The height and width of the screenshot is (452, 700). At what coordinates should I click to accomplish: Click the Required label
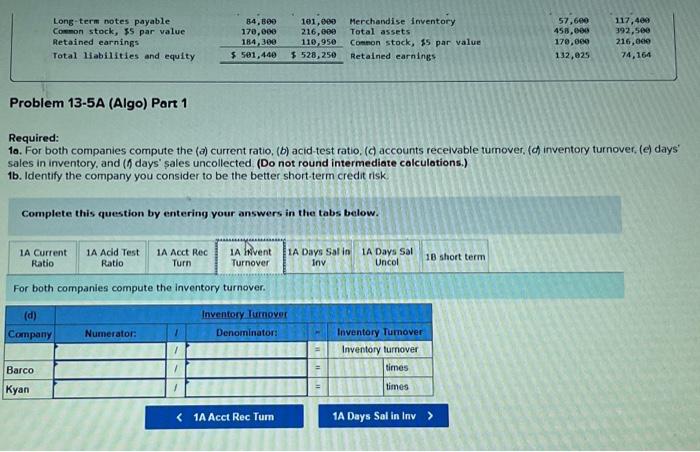pos(33,138)
